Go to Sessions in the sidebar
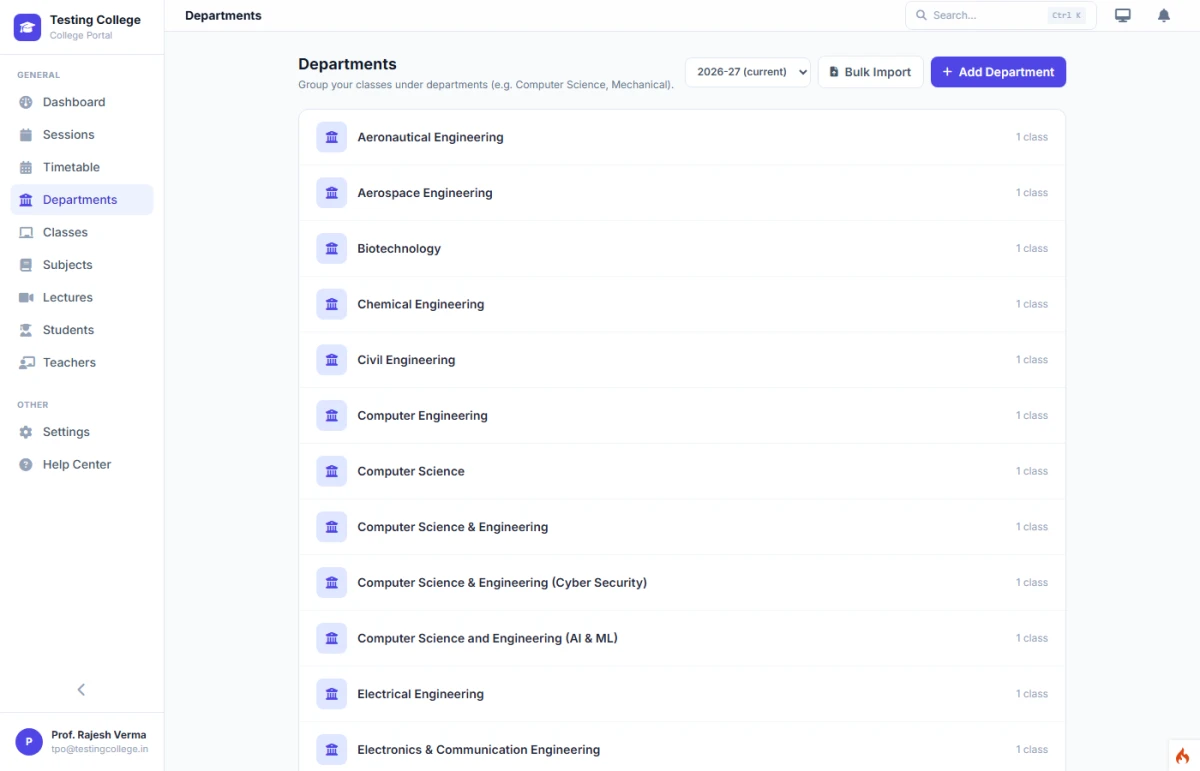Screen dimensions: 1200x771 pos(82,135)
